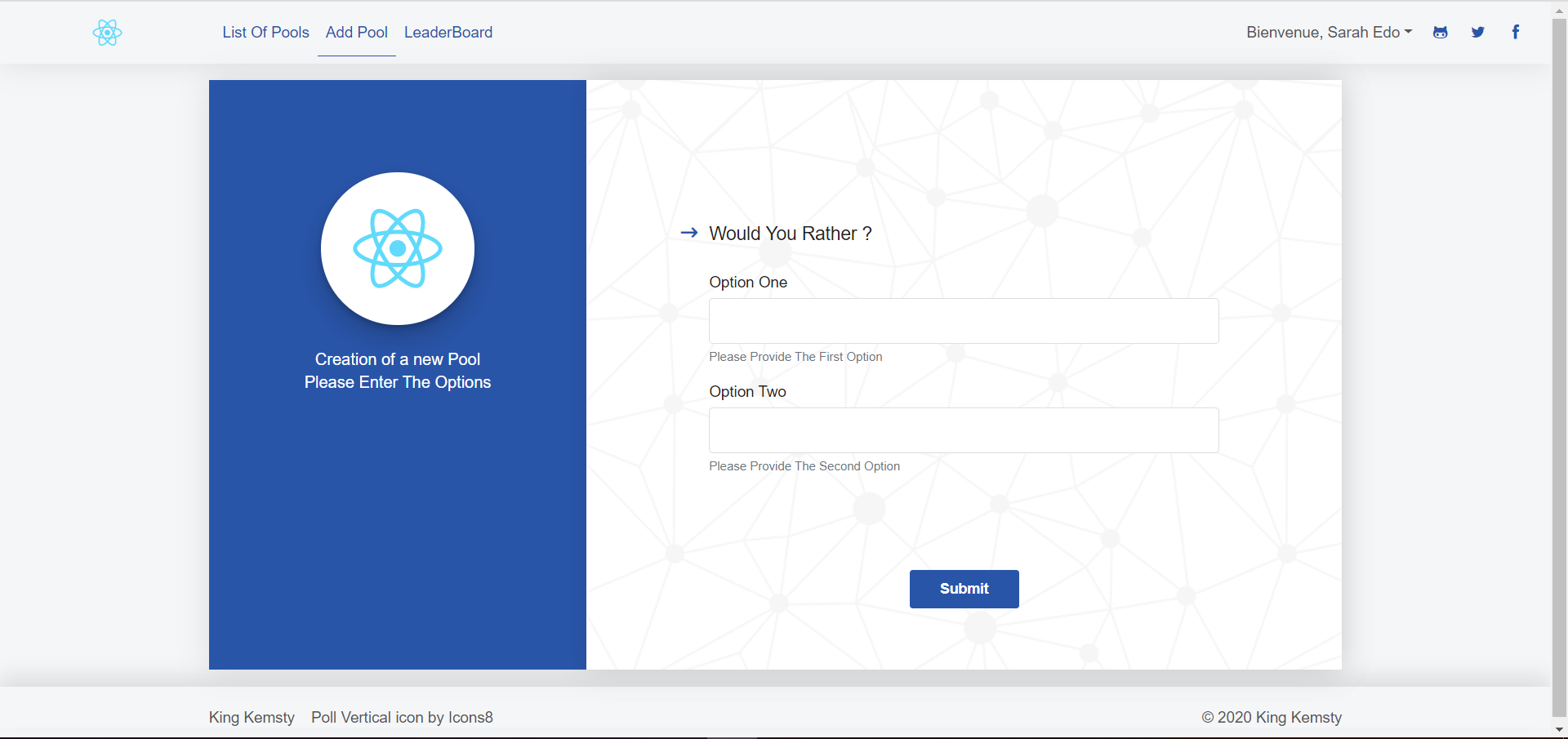The width and height of the screenshot is (1568, 739).
Task: Submit the new pool form
Action: tap(964, 589)
